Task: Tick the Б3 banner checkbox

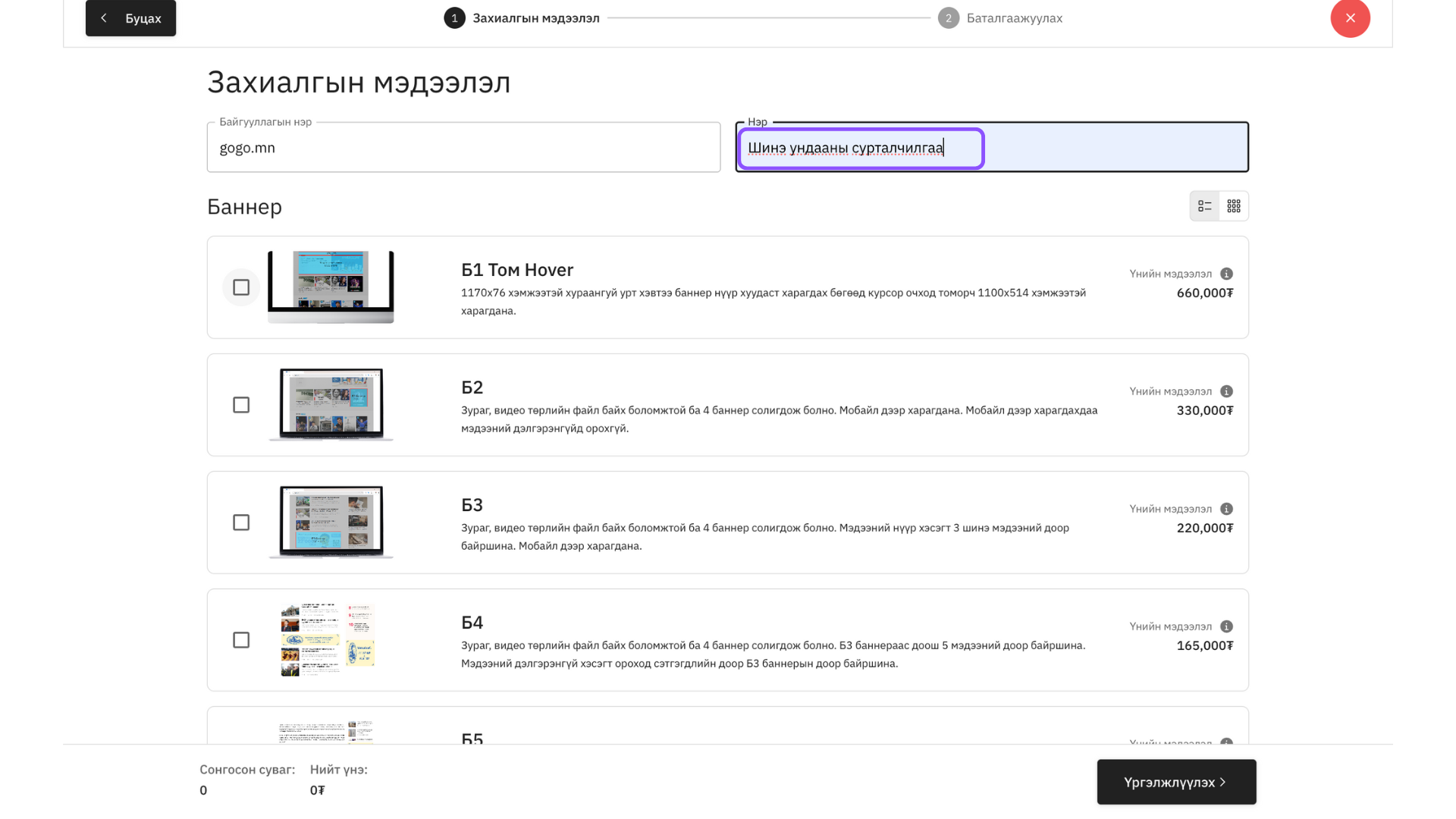Action: 241,522
